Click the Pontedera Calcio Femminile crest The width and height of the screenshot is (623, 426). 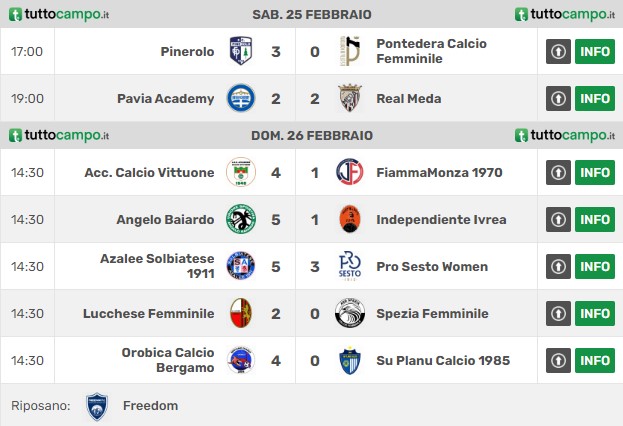[x=350, y=51]
